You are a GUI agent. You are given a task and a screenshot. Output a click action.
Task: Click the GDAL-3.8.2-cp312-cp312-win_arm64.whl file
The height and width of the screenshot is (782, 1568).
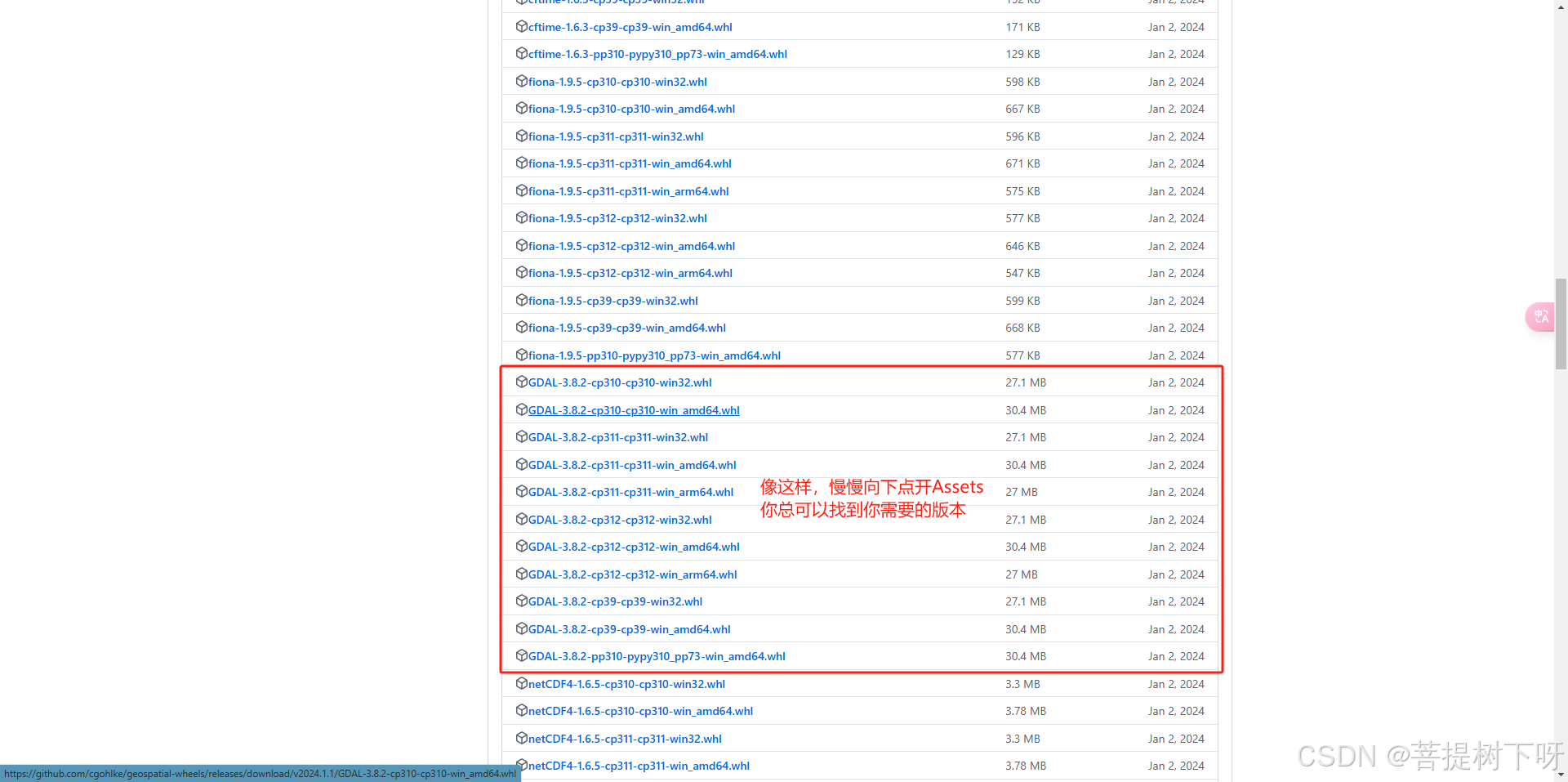[x=630, y=574]
